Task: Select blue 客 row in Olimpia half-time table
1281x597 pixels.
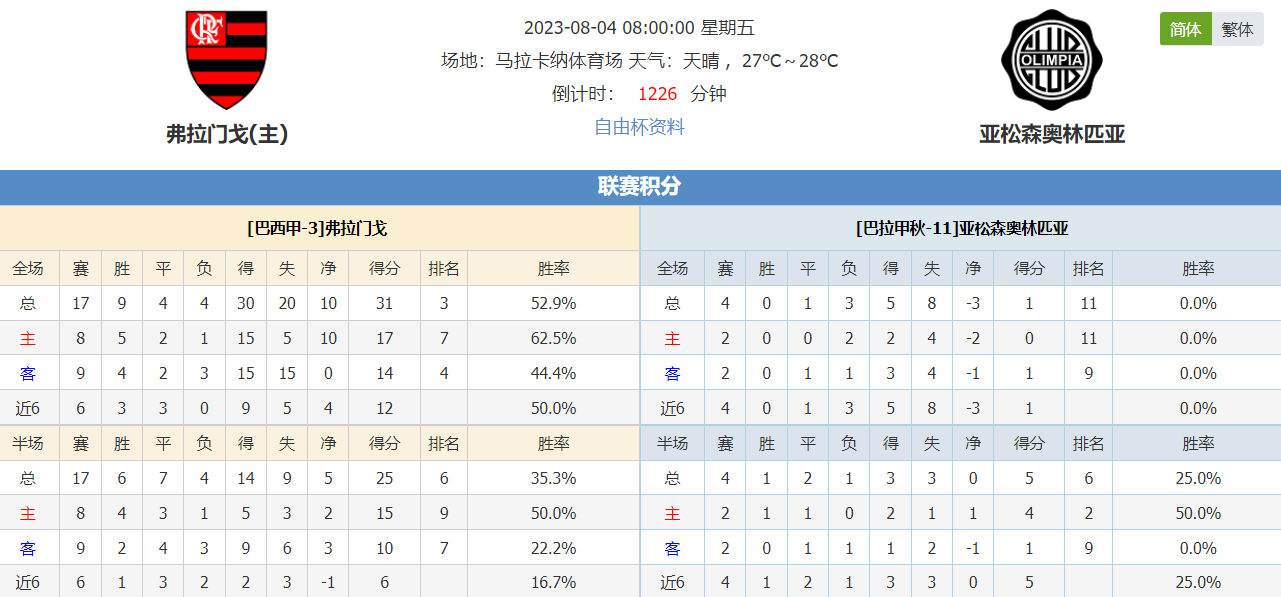Action: click(x=961, y=548)
